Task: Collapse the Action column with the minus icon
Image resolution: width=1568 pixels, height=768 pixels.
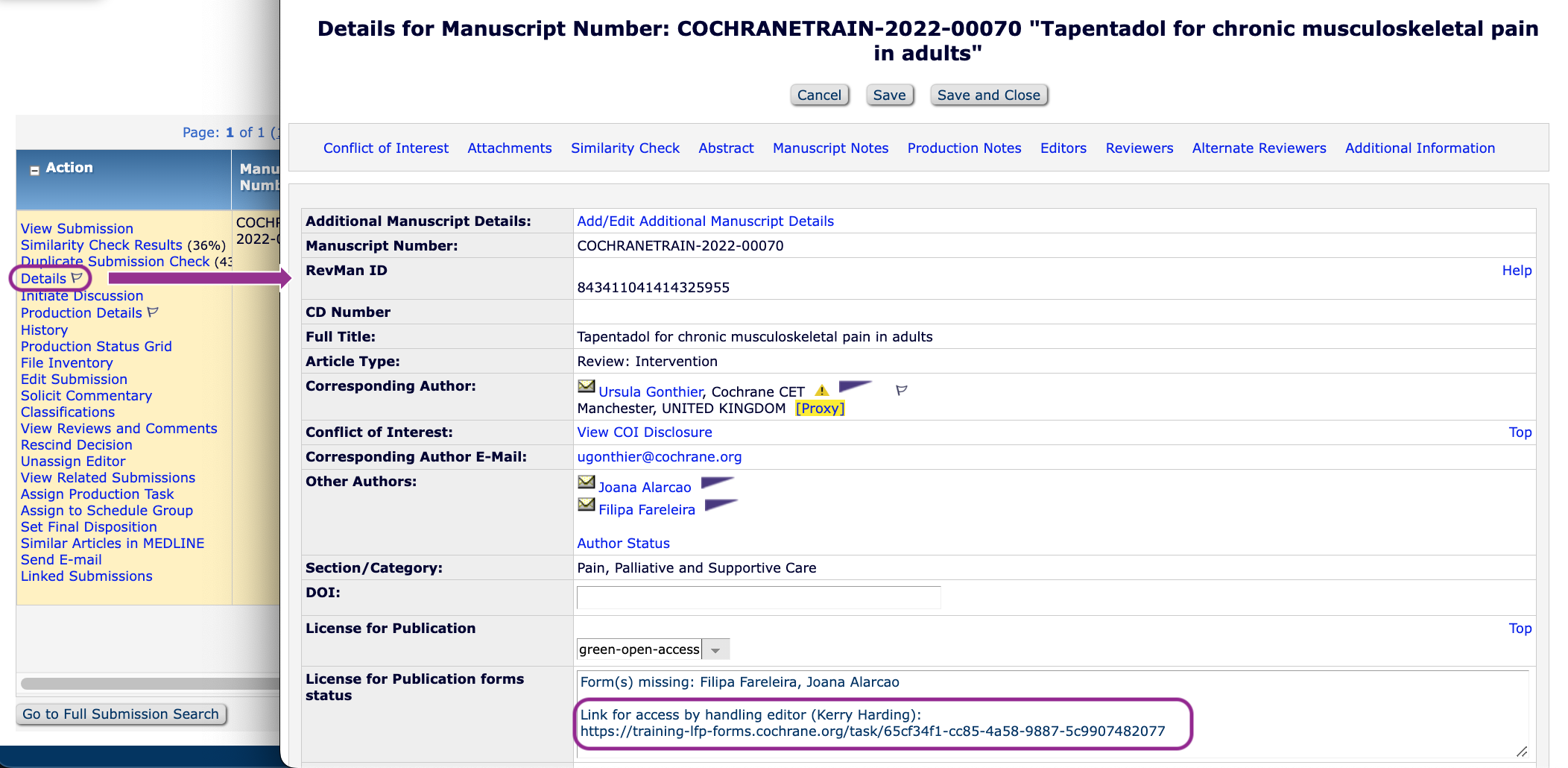Action: [34, 170]
